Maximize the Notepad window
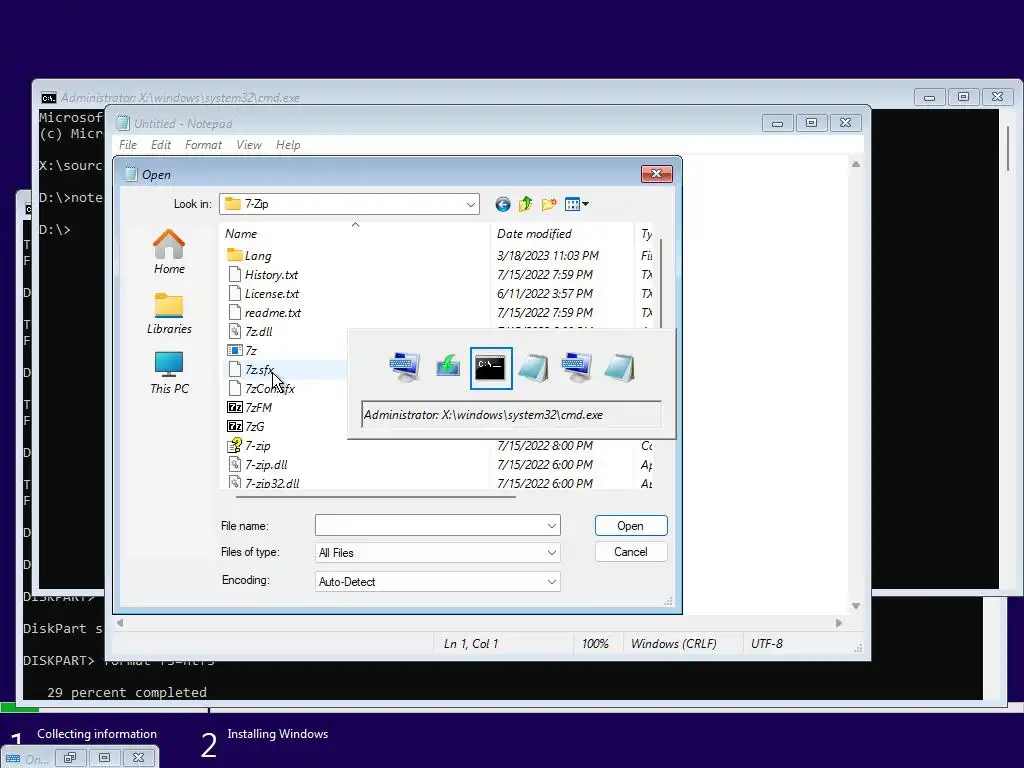Screen dimensions: 1024x768 pyautogui.click(x=811, y=123)
